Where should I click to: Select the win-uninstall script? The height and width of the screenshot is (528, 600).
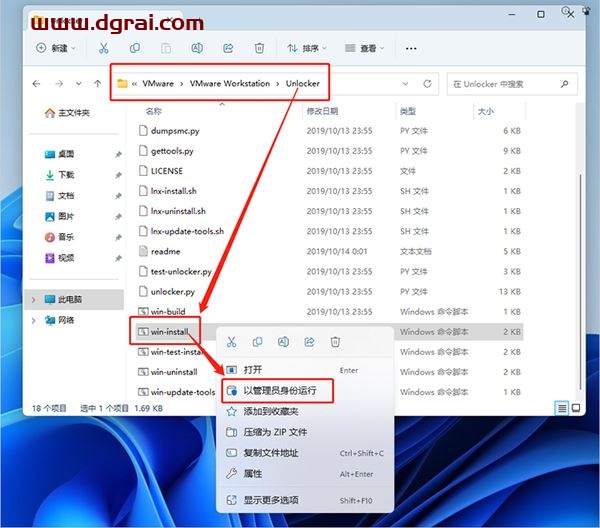point(168,372)
